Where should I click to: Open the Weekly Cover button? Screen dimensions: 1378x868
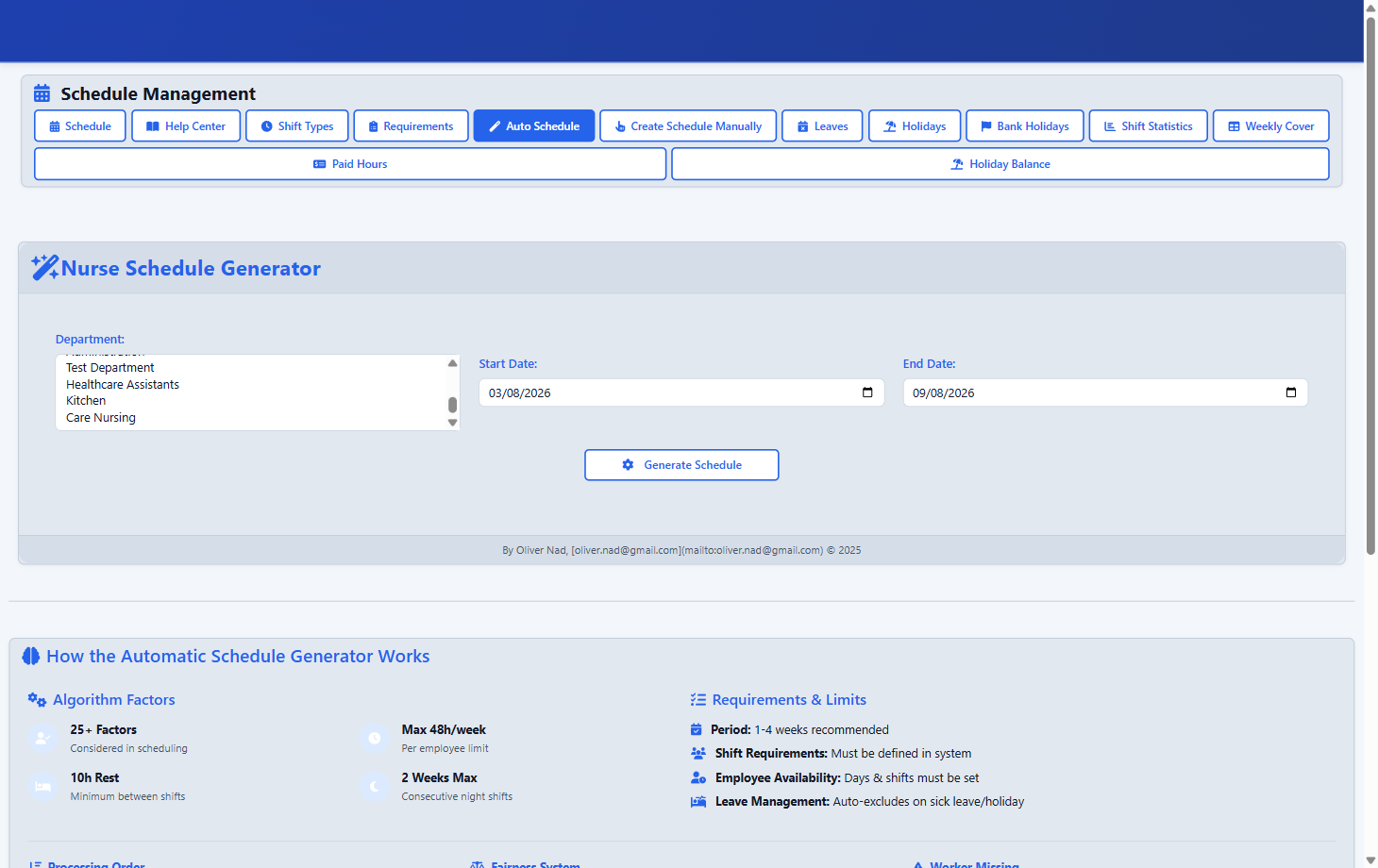click(x=1271, y=126)
